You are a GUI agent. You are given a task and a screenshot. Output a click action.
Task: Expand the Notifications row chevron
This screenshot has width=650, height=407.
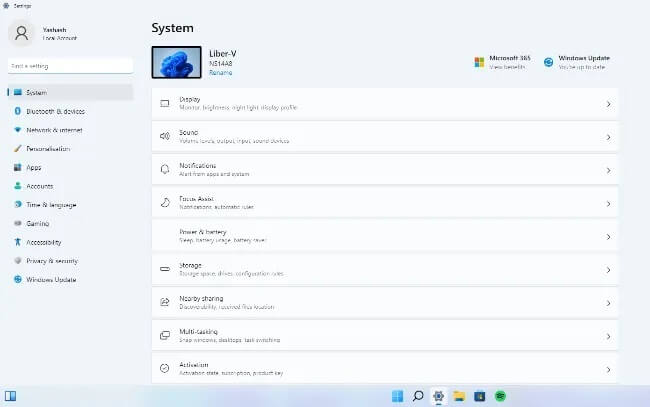coord(608,170)
